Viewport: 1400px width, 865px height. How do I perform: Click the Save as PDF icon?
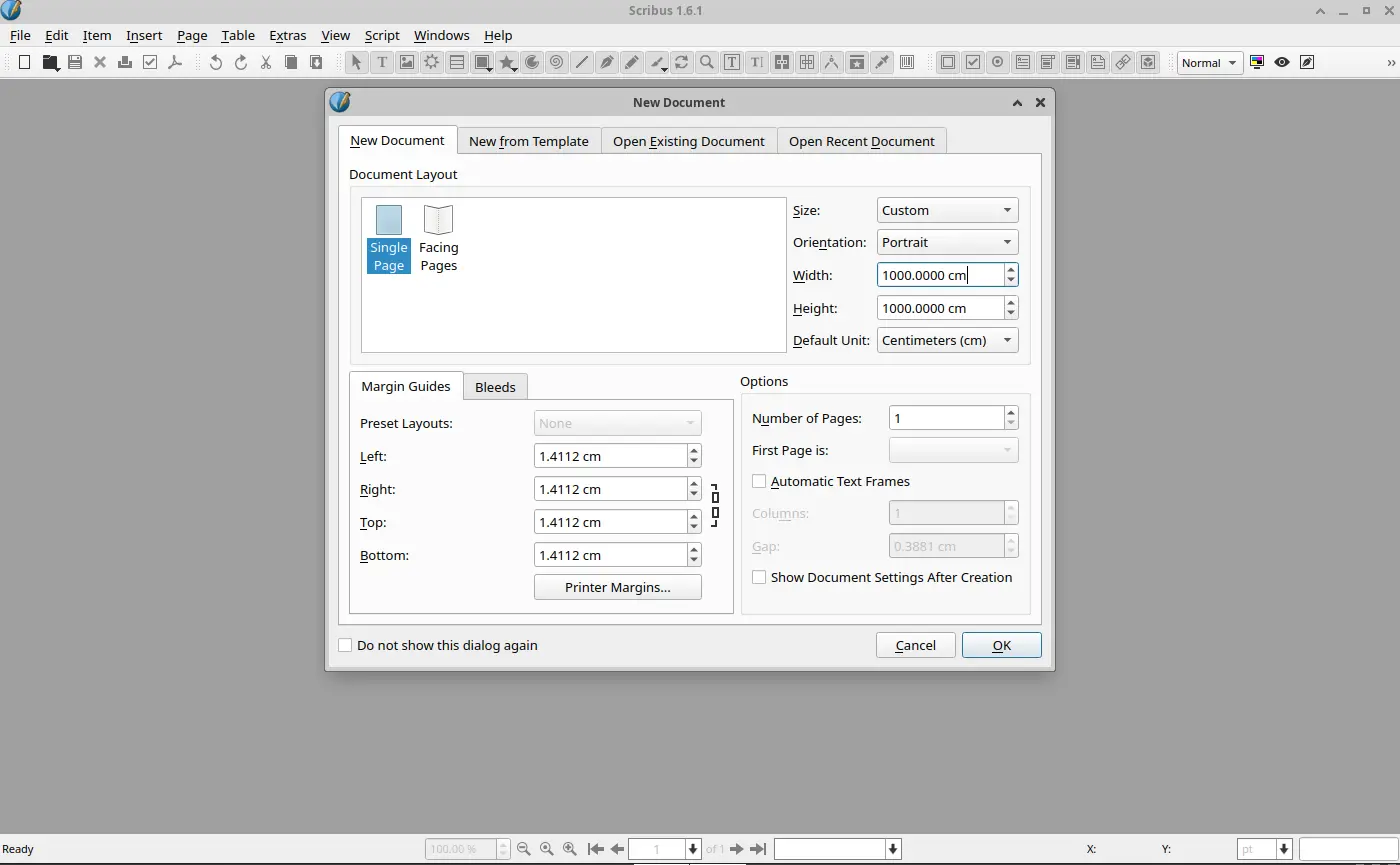click(175, 62)
